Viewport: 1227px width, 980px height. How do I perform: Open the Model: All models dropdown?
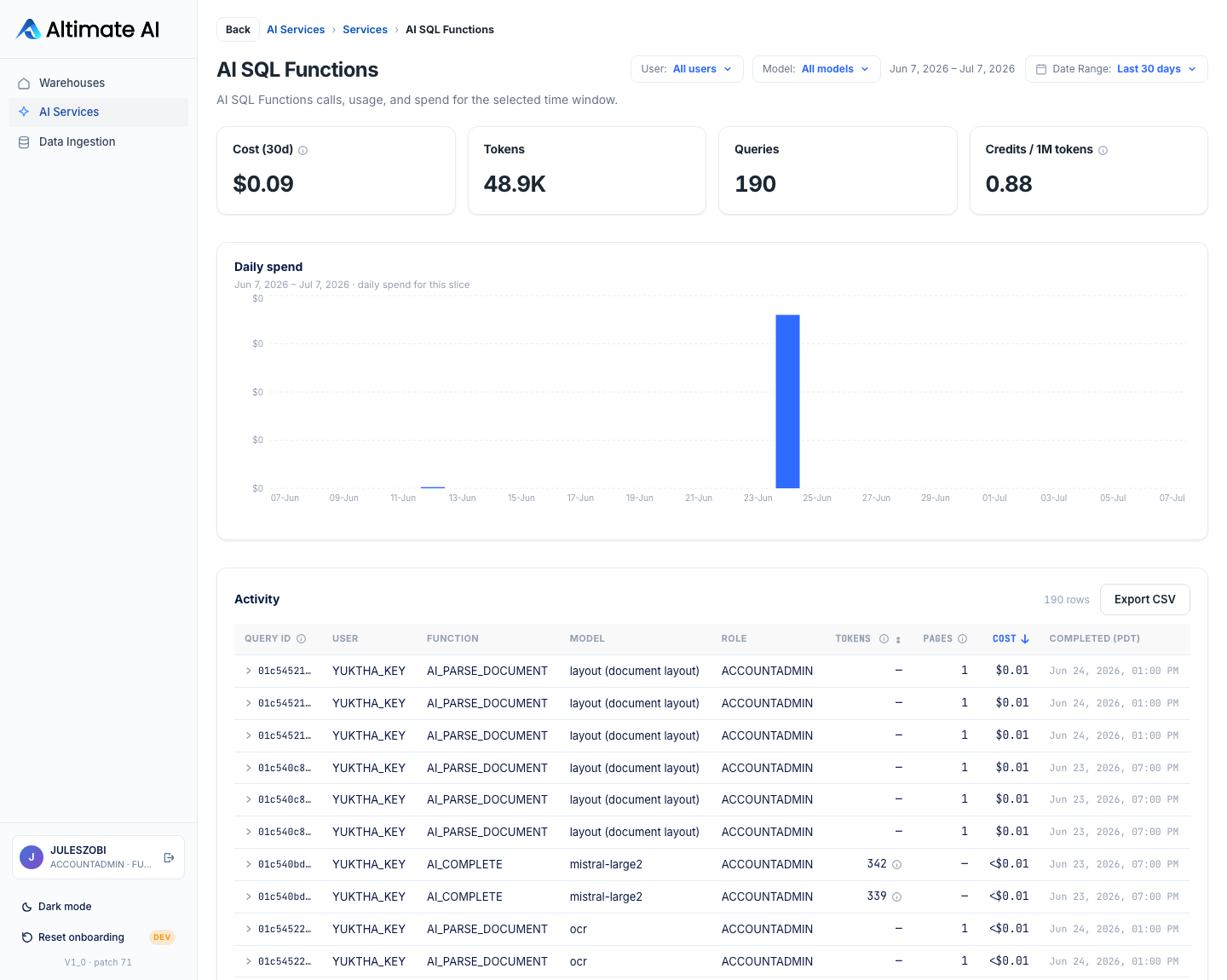point(816,69)
